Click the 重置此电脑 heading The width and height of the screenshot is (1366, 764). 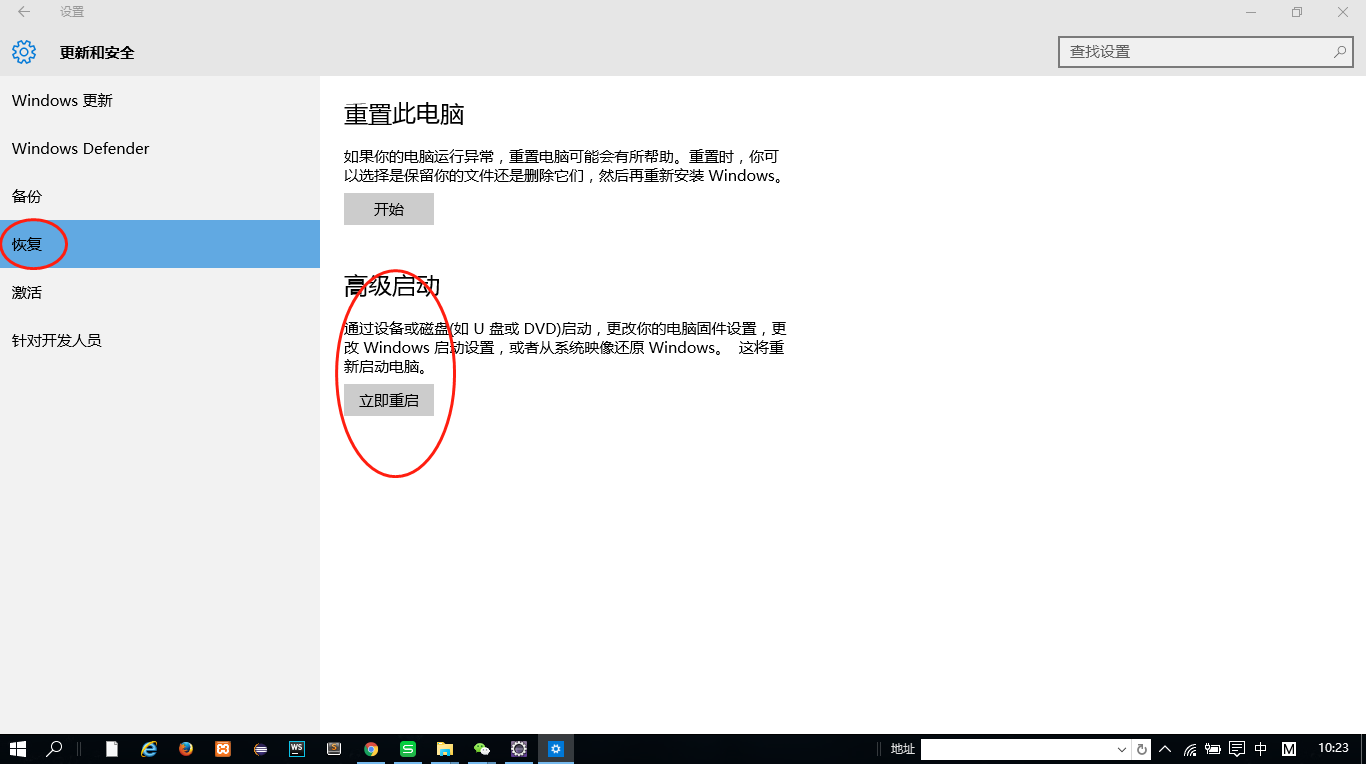pyautogui.click(x=404, y=114)
